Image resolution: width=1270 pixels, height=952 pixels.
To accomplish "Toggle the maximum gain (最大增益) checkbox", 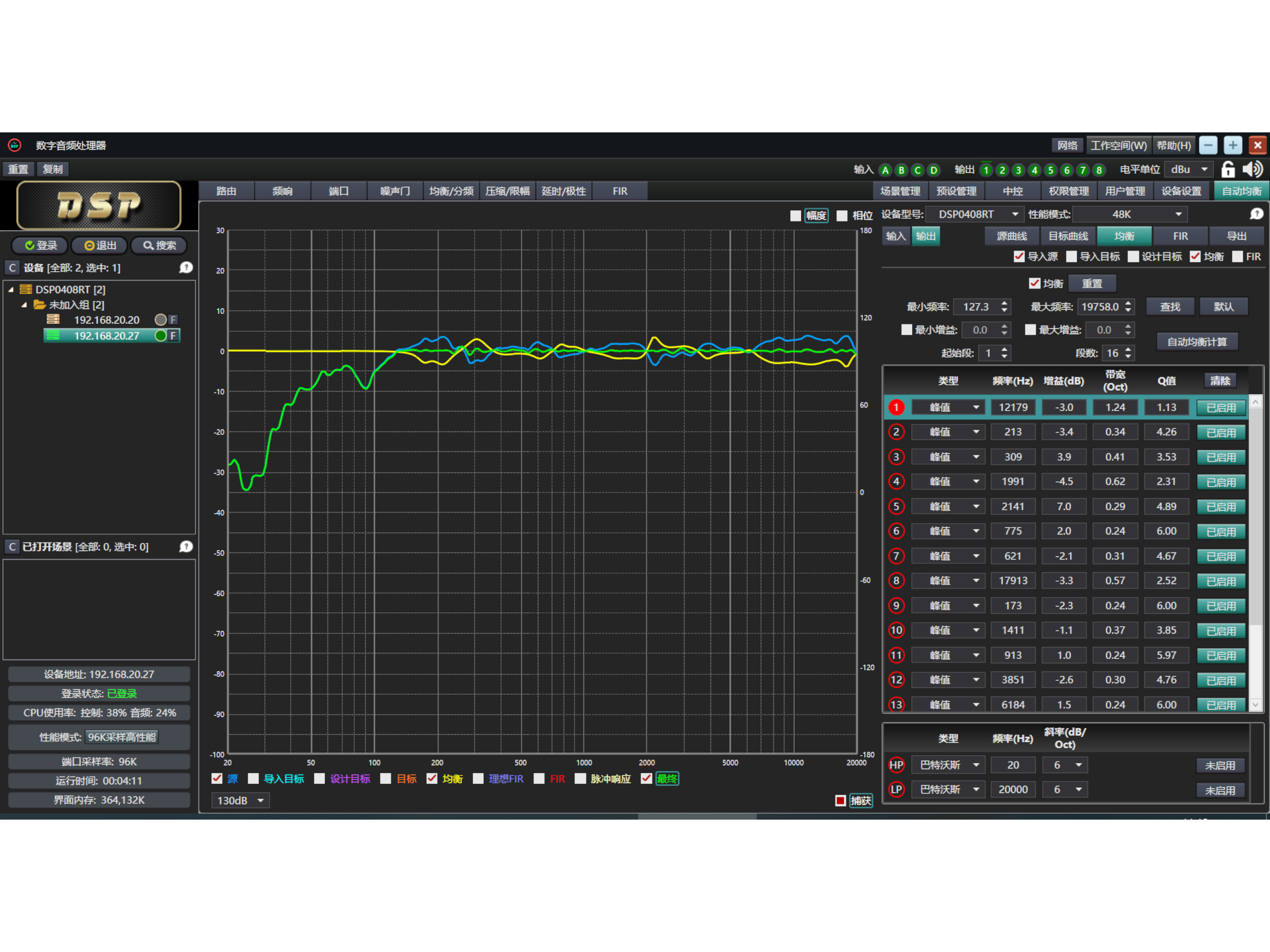I will pyautogui.click(x=1030, y=330).
